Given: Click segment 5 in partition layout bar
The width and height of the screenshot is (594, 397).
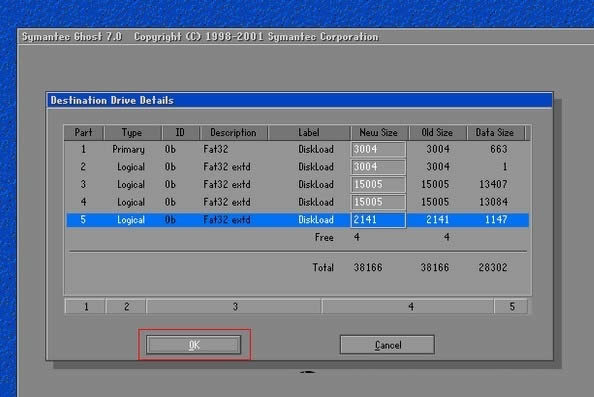Looking at the screenshot, I should point(511,306).
